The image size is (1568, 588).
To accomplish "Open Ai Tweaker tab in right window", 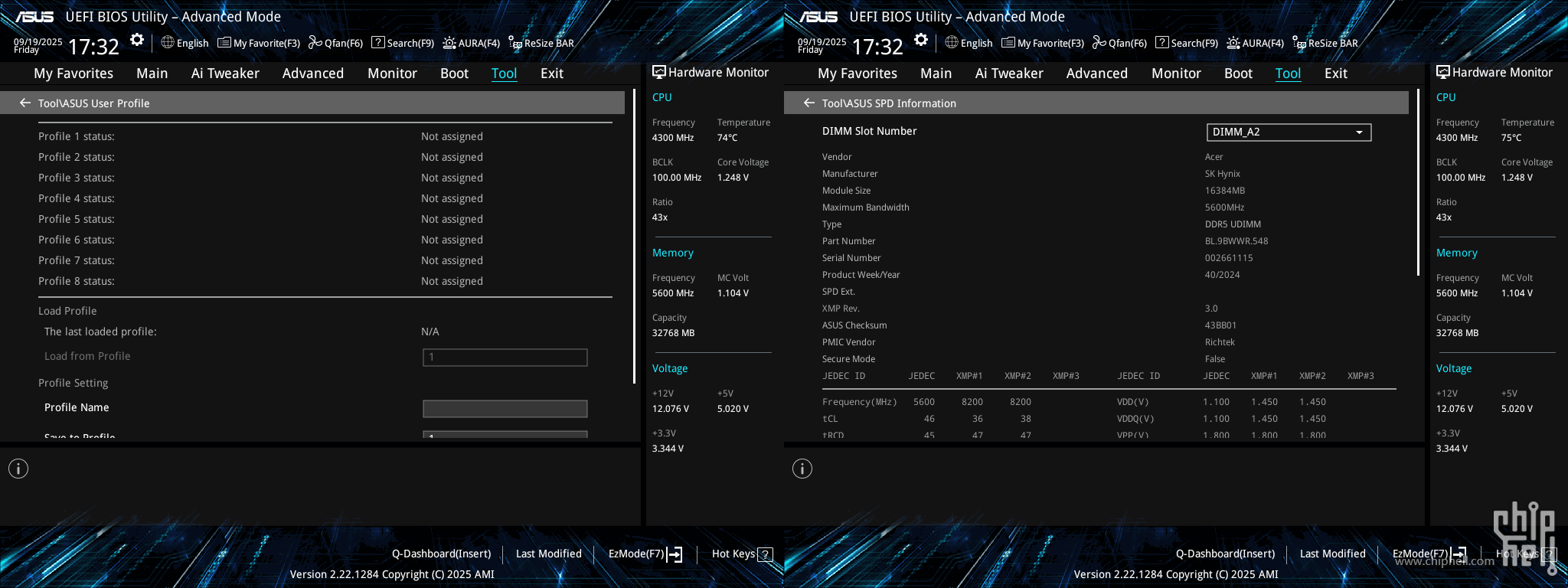I will (x=1009, y=73).
